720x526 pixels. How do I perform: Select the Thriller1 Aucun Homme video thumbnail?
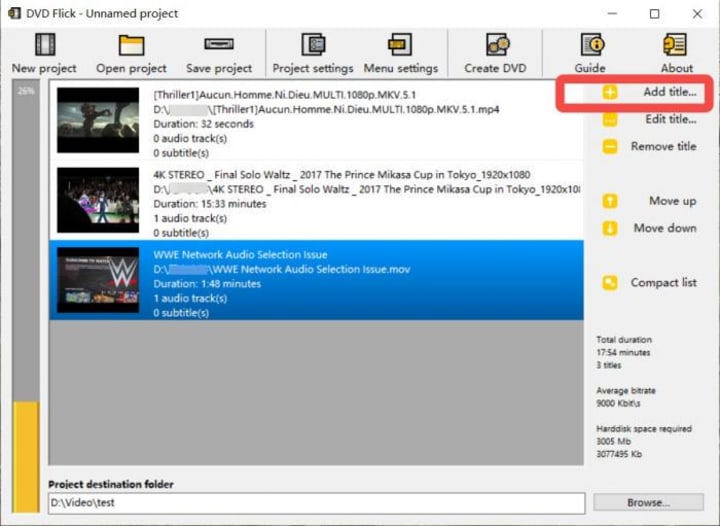[98, 120]
